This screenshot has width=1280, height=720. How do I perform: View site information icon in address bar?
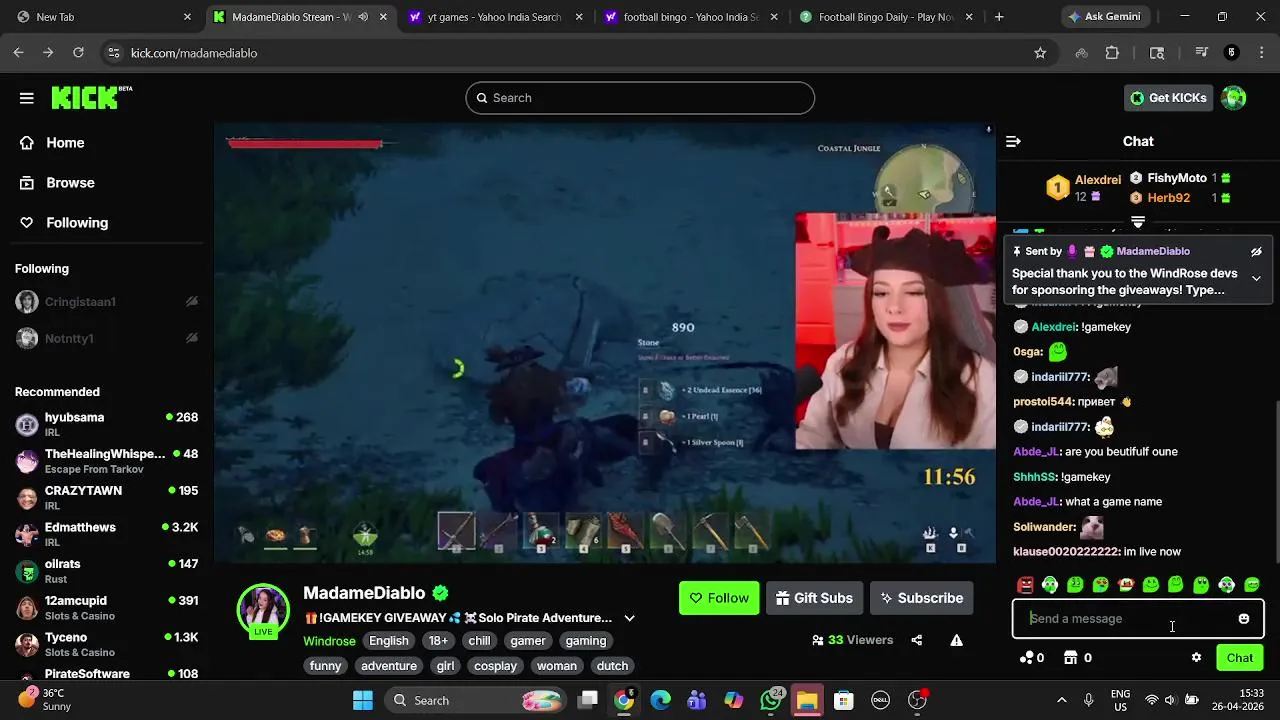point(113,53)
